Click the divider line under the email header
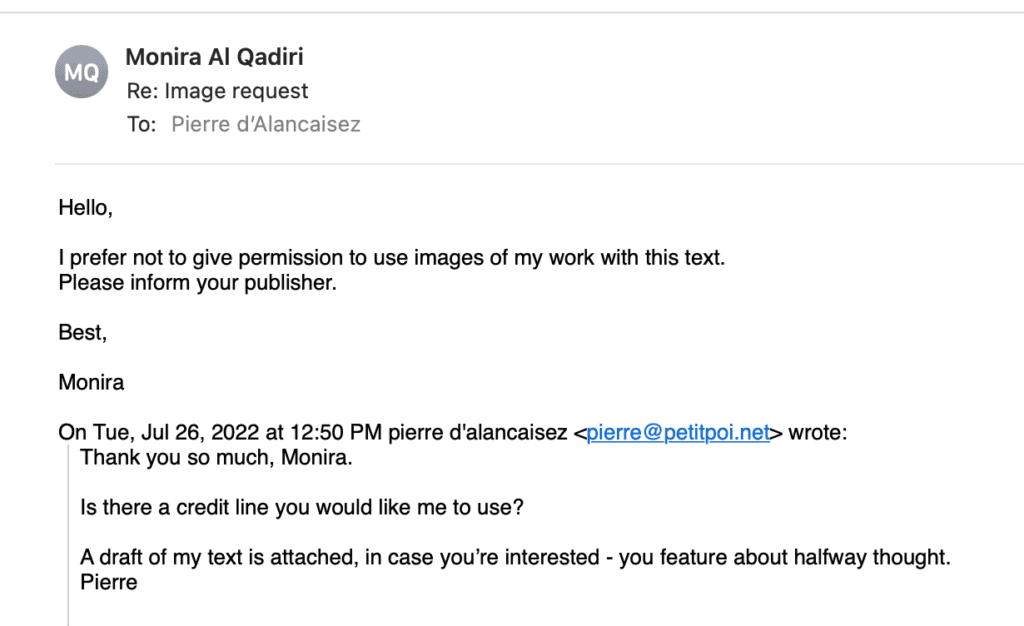Screen dimensions: 1024x626 coord(540,164)
